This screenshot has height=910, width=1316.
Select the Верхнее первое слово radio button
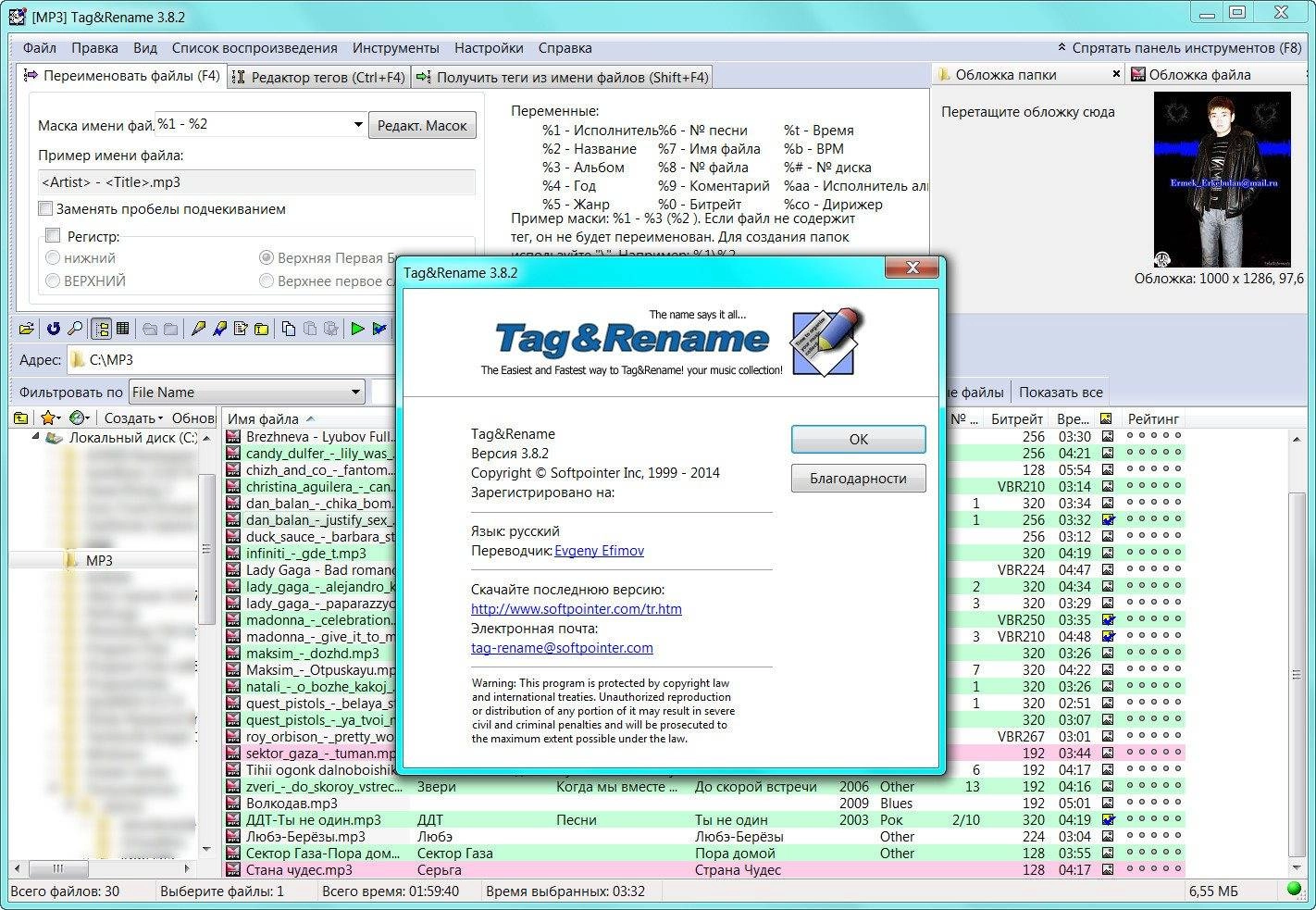[267, 280]
